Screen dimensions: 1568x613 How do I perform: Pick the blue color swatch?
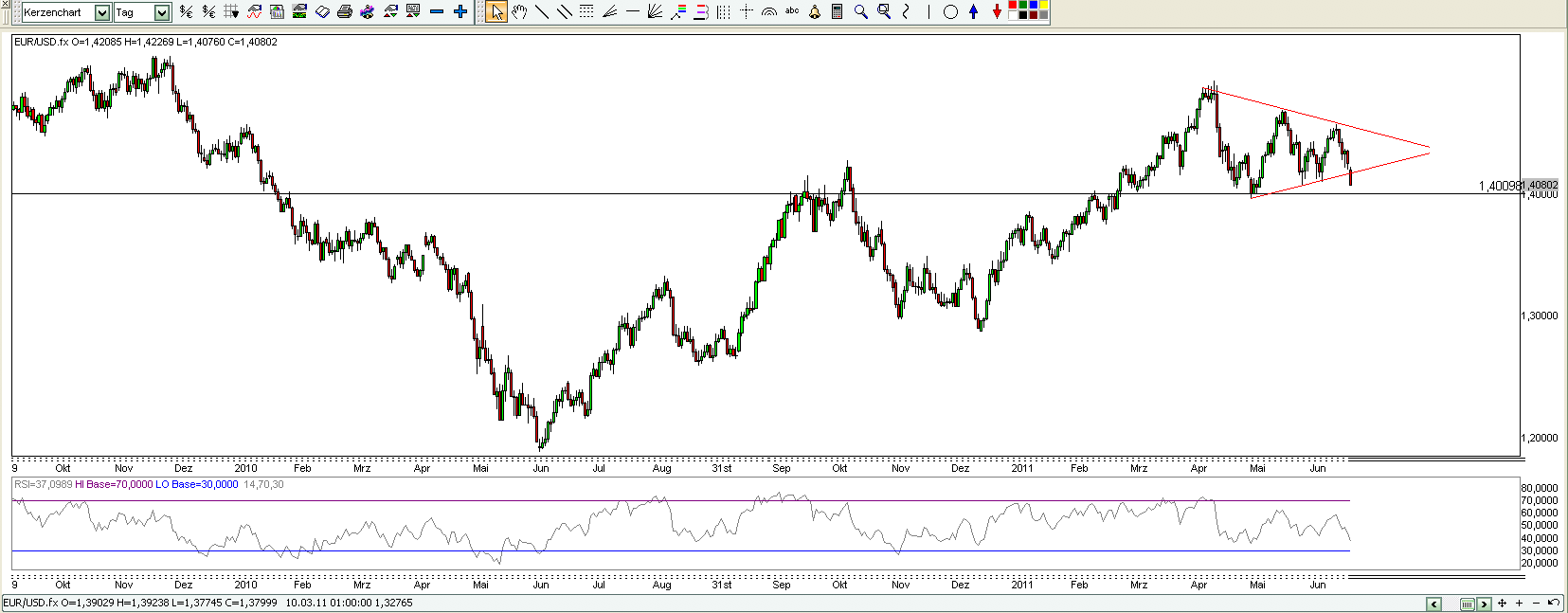click(x=1034, y=6)
